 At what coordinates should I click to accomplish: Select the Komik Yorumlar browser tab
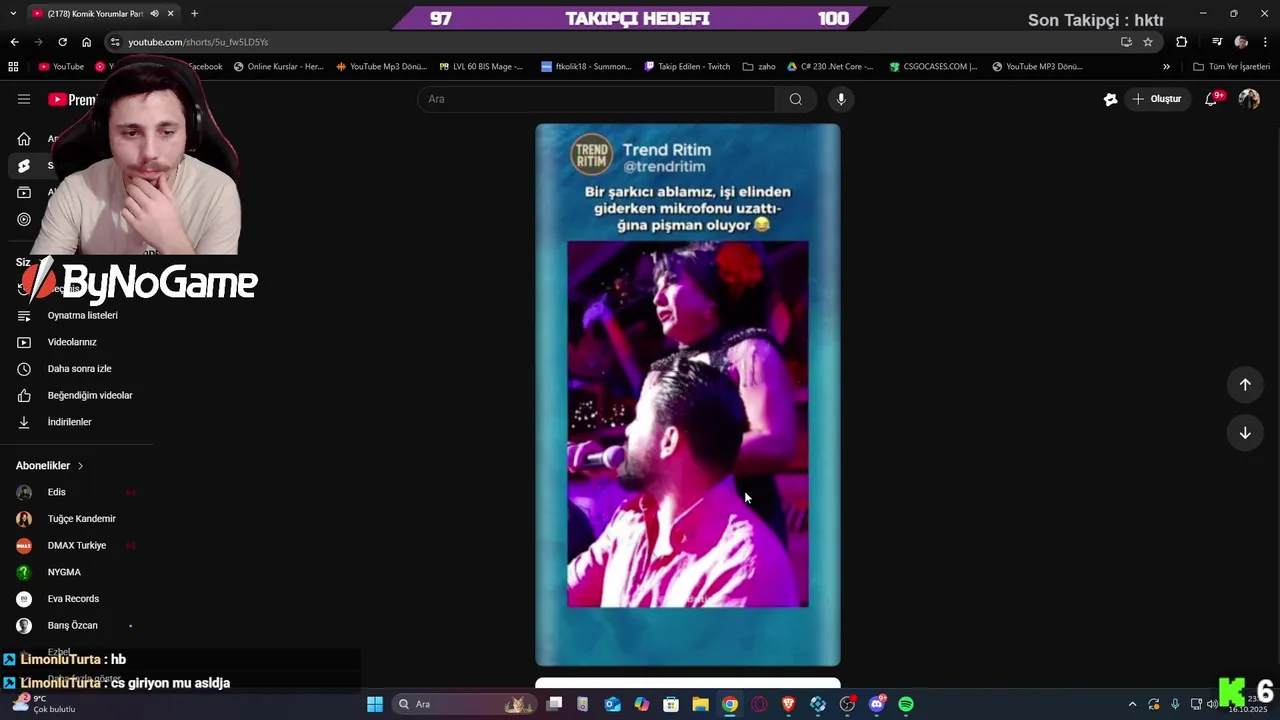pos(95,14)
